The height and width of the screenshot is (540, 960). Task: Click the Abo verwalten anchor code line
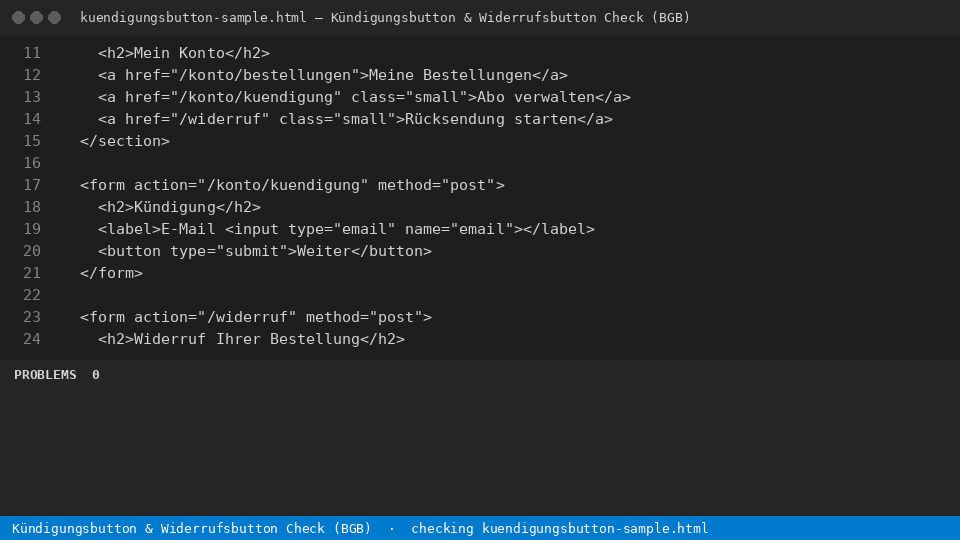[364, 97]
